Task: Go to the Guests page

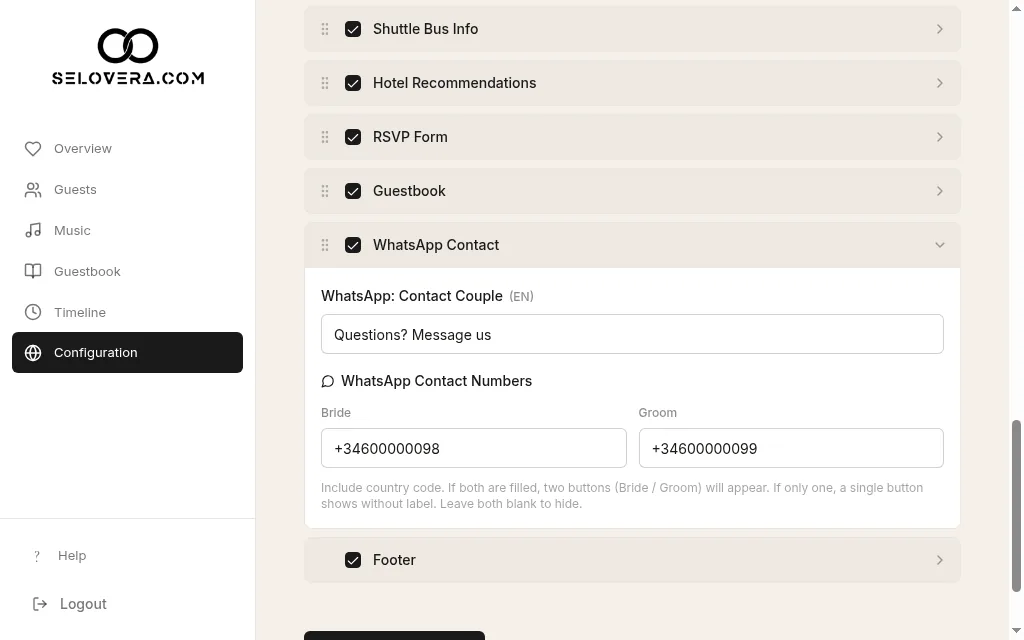Action: point(127,190)
